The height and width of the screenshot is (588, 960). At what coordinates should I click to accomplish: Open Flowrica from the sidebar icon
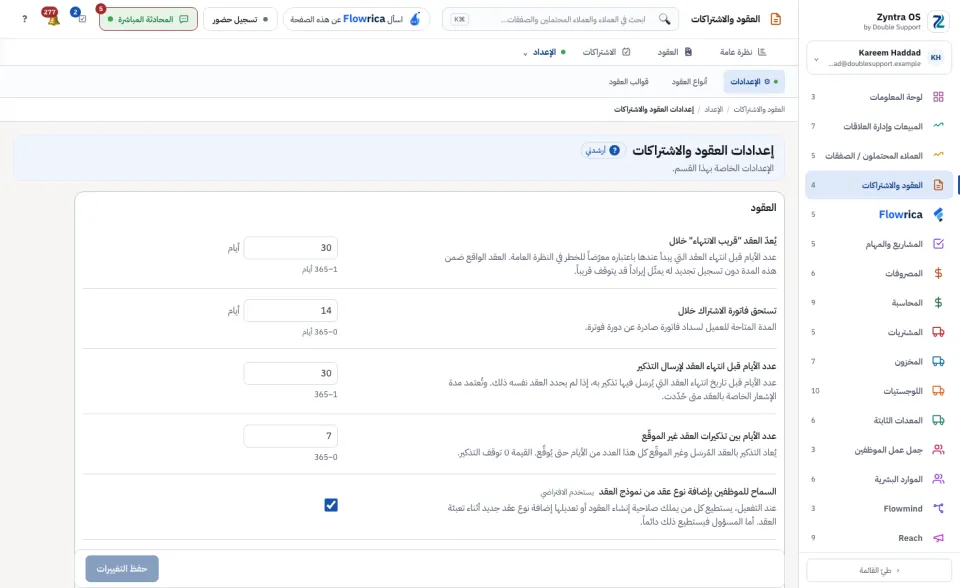pyautogui.click(x=938, y=214)
